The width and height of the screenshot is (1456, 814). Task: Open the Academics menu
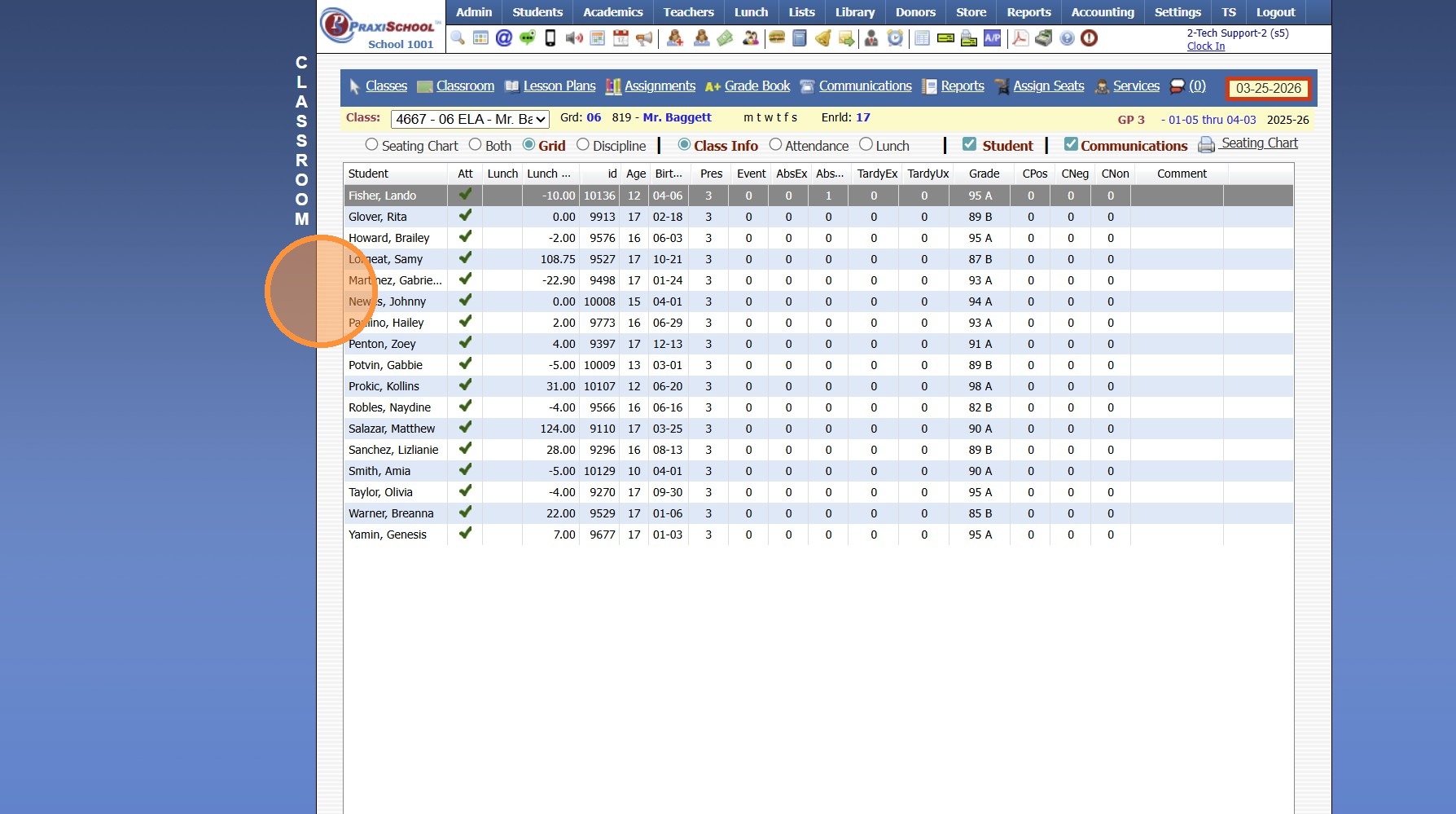[x=612, y=12]
